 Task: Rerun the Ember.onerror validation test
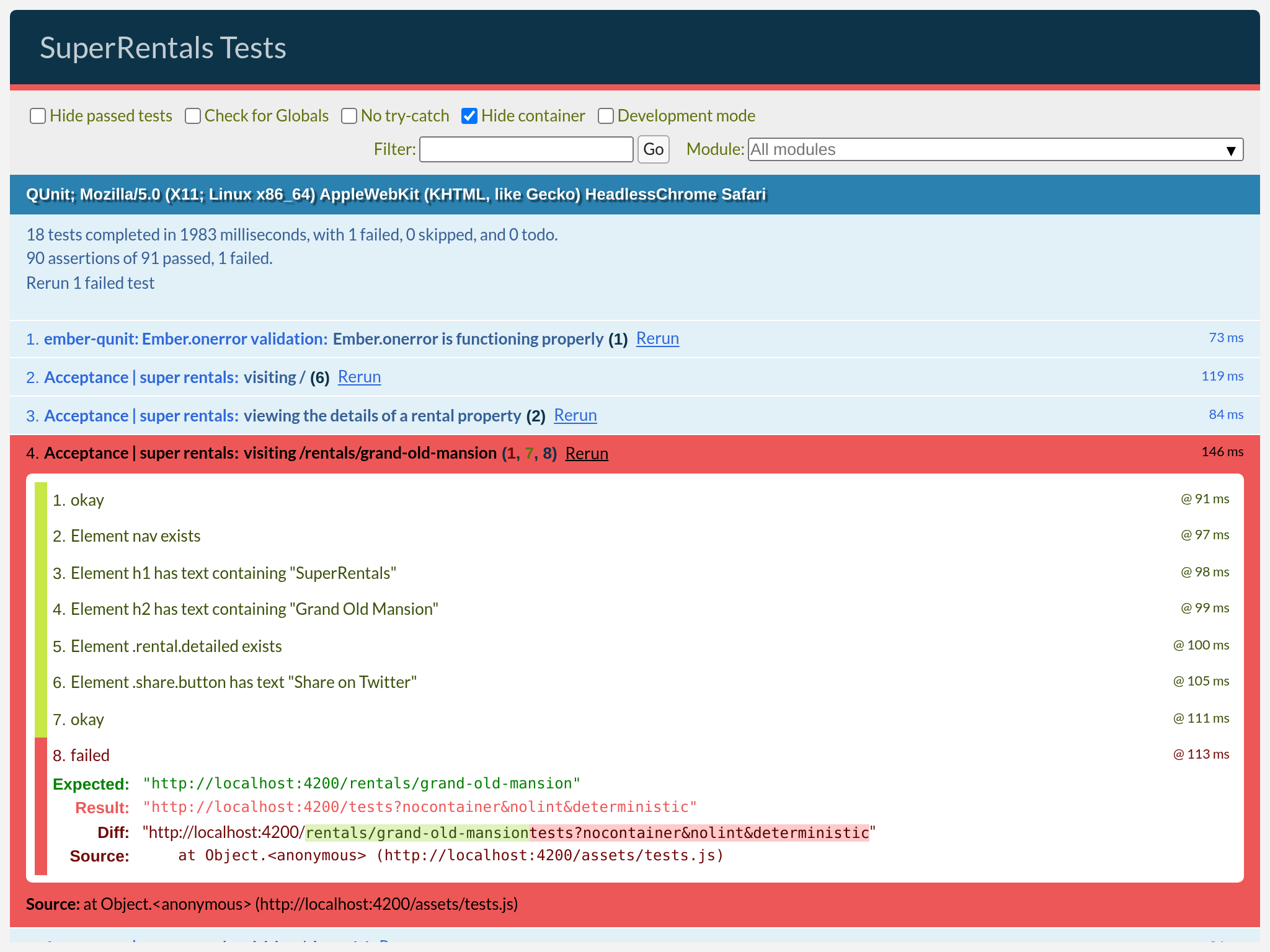[657, 338]
